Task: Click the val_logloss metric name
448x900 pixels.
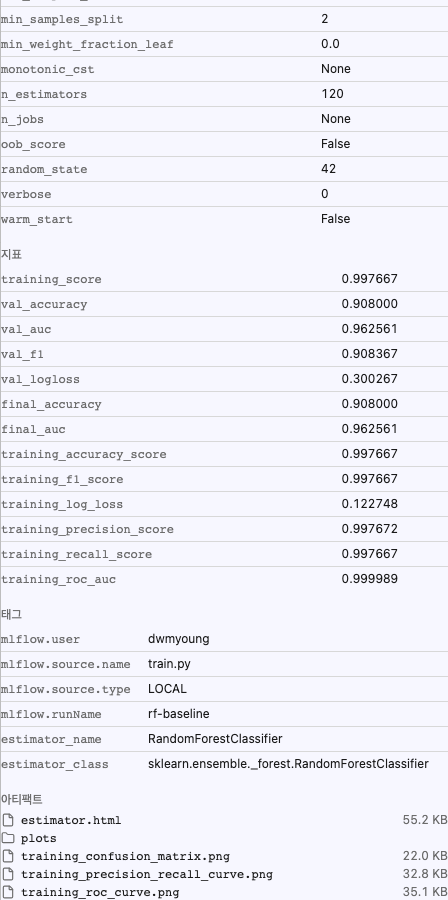Action: (40, 379)
